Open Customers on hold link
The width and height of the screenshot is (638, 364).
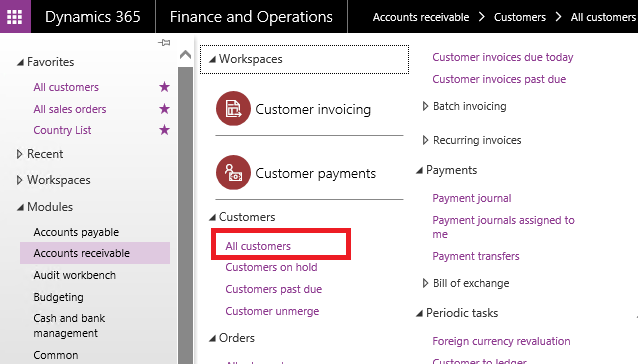[271, 267]
